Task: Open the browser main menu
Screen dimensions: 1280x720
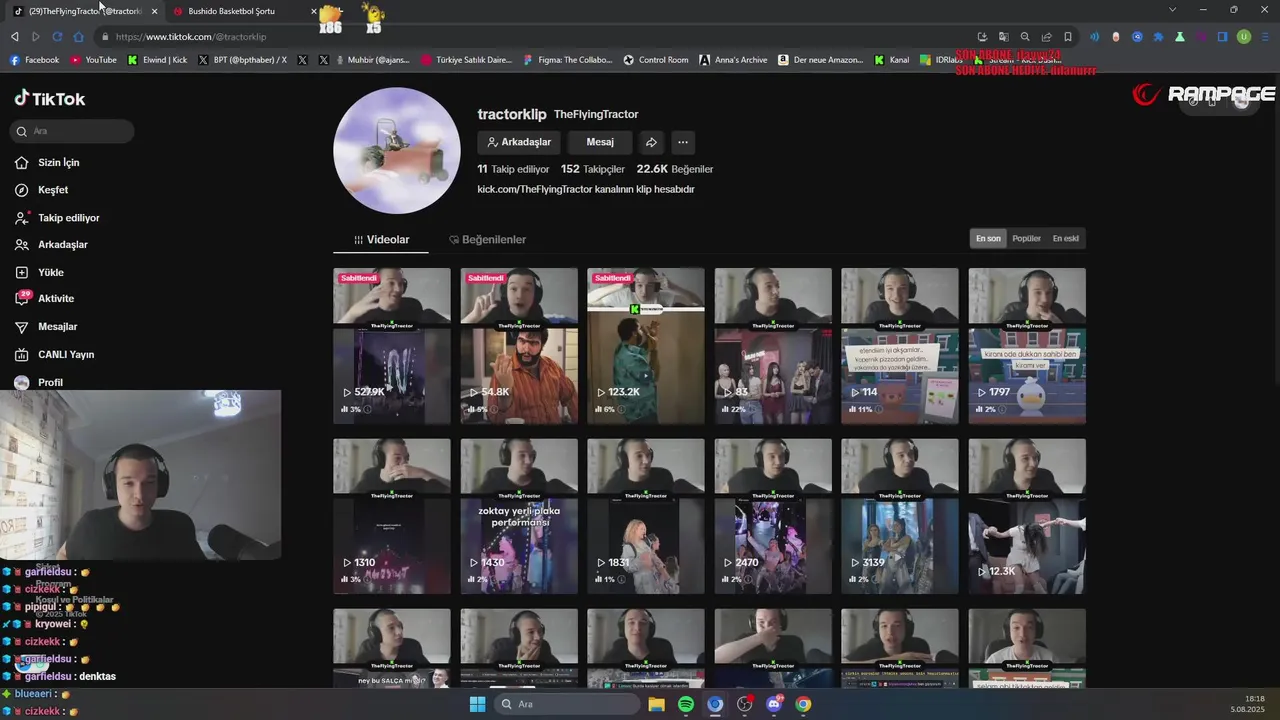Action: [x=1265, y=37]
